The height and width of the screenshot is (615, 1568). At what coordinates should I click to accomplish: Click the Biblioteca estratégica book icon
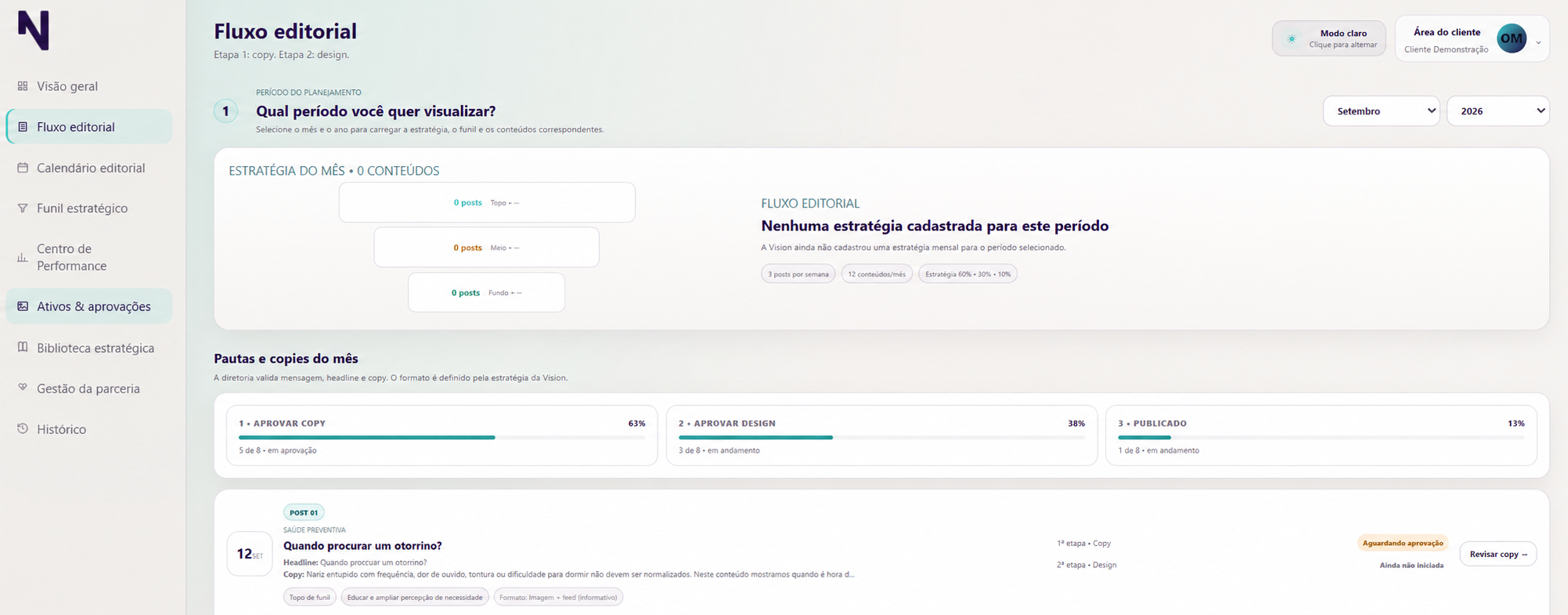click(x=23, y=347)
